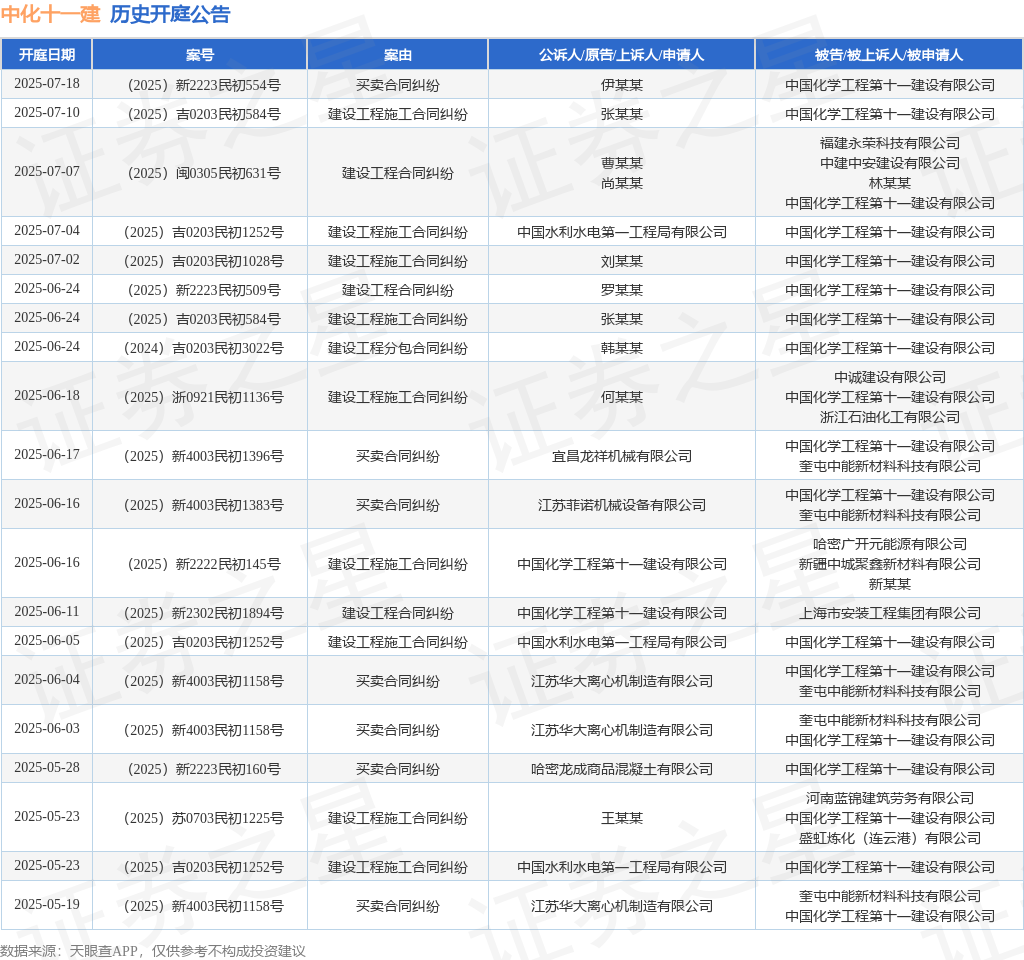Select date cell 2025-06-05
1024x960 pixels.
click(47, 641)
